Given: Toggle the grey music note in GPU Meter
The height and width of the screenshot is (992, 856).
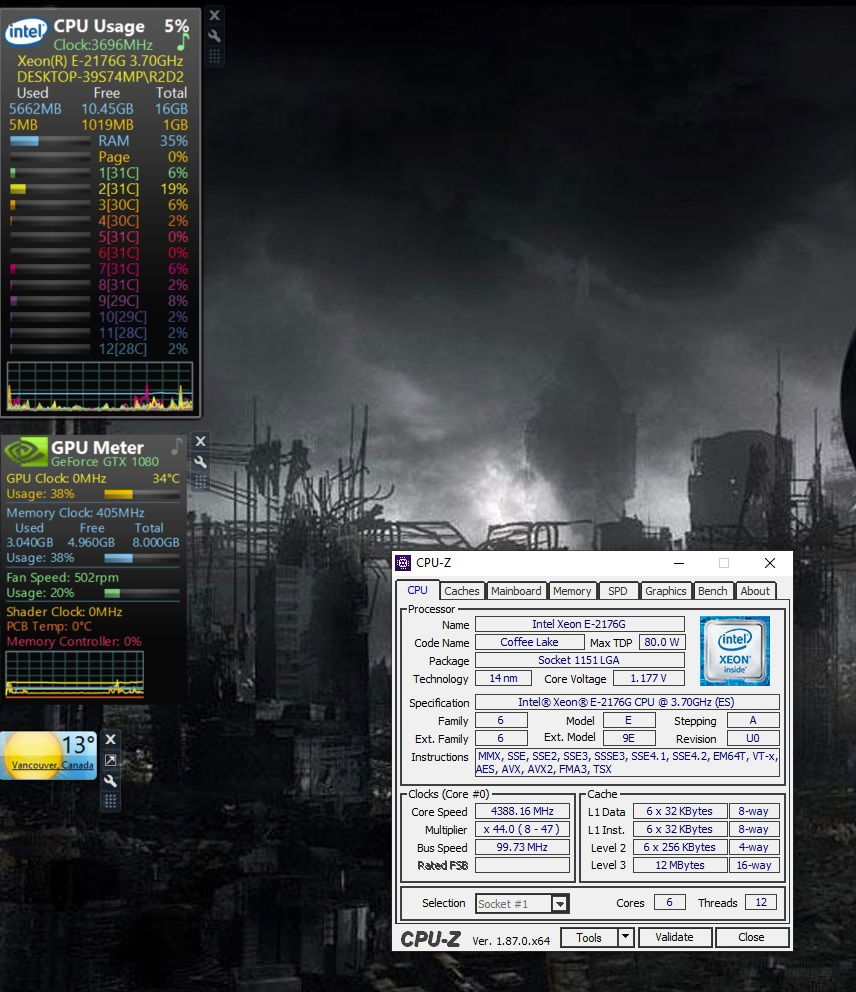Looking at the screenshot, I should coord(177,446).
